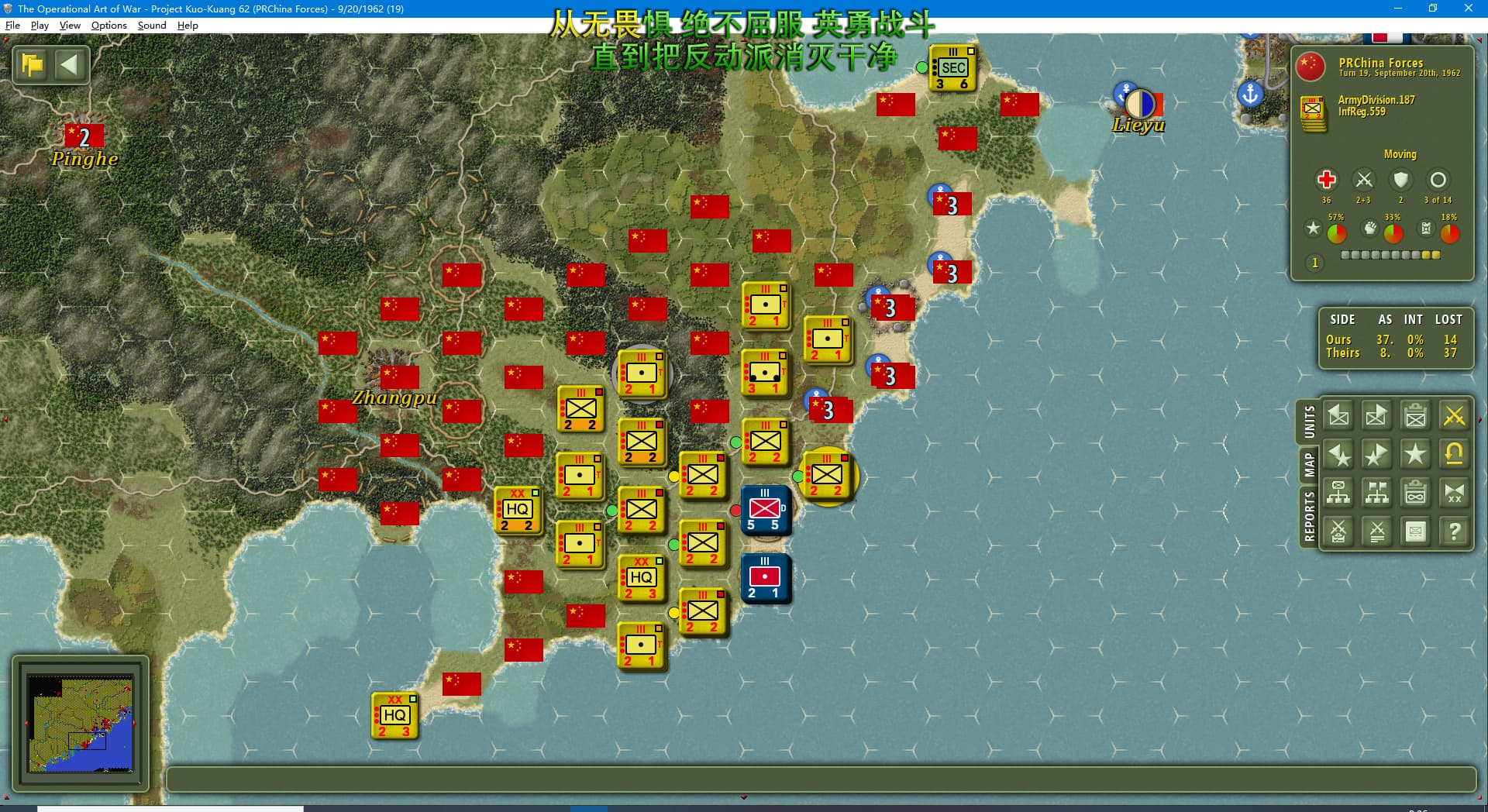Screen dimensions: 1488x812
Task: Open the Play menu
Action: [x=40, y=25]
